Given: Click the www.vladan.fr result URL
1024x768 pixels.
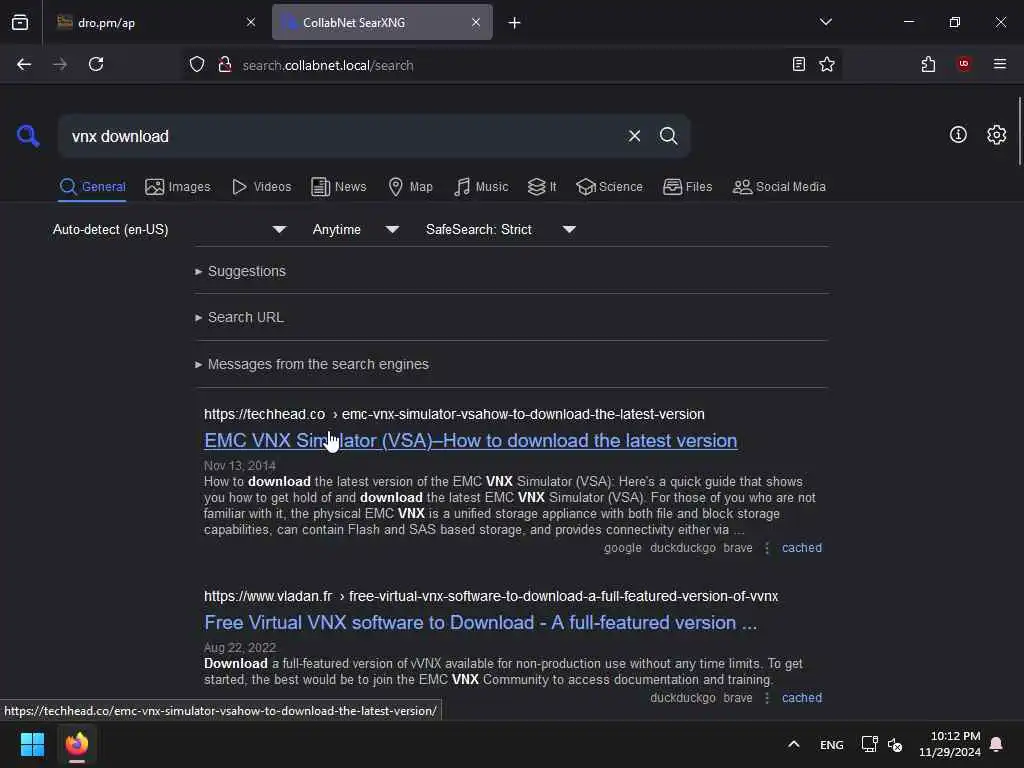Looking at the screenshot, I should click(x=490, y=596).
